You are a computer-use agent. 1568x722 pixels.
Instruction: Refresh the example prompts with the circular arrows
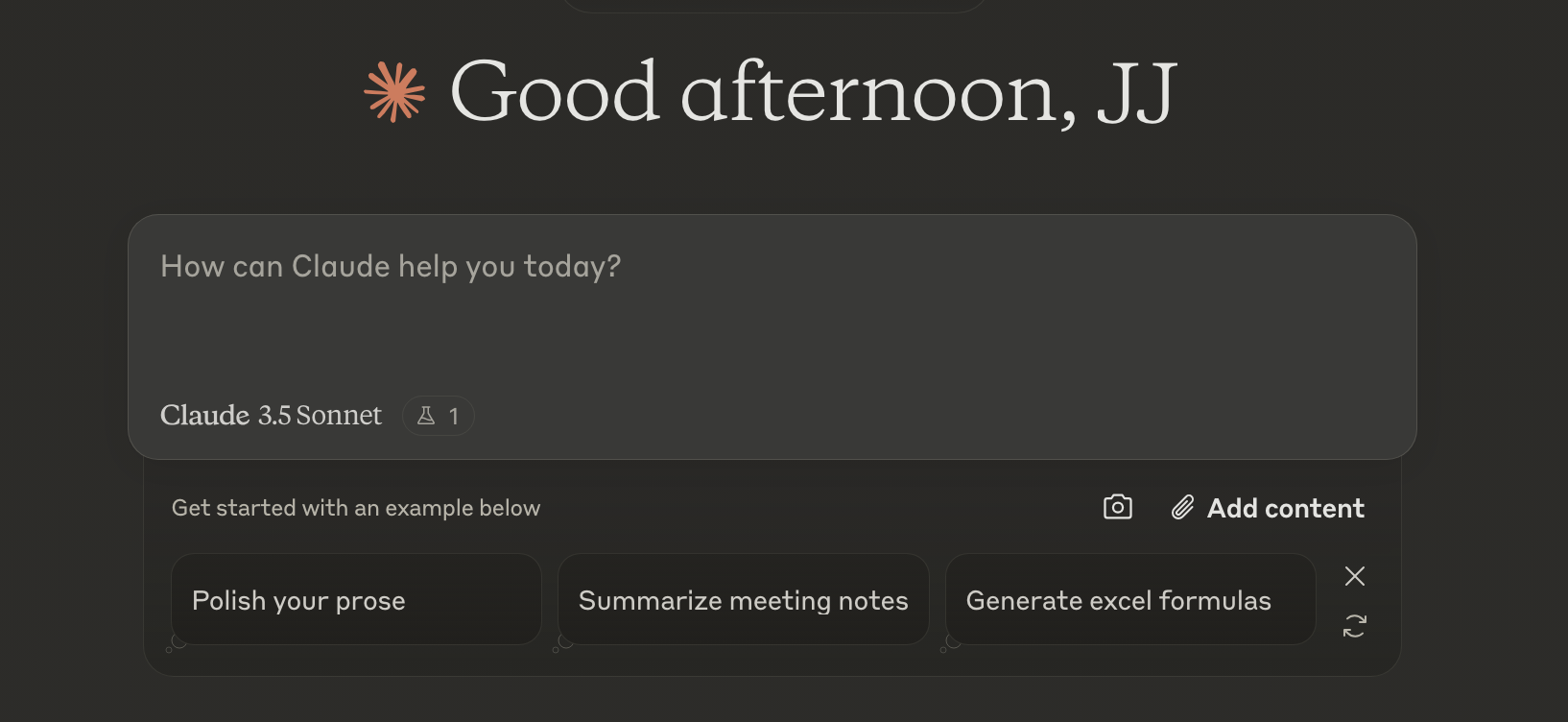pos(1354,626)
